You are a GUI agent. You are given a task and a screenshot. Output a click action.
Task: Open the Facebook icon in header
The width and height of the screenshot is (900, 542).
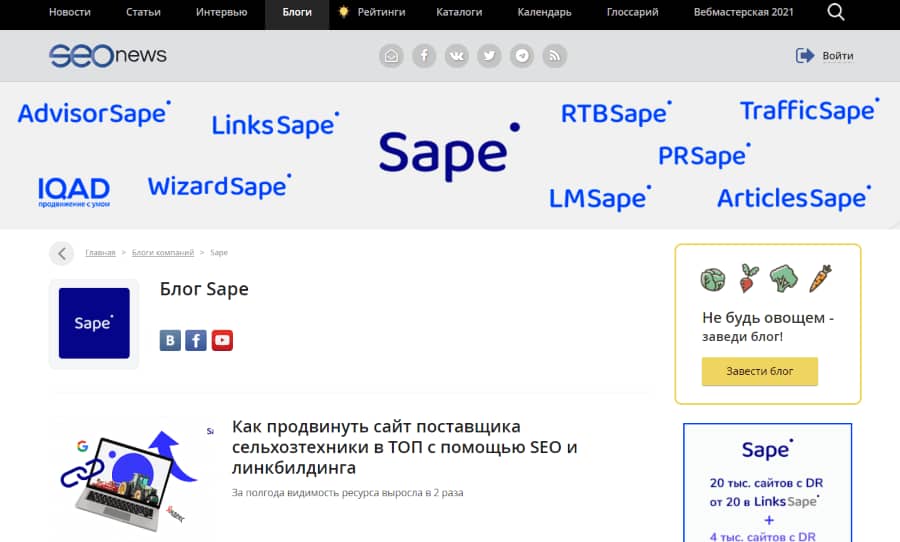click(424, 56)
